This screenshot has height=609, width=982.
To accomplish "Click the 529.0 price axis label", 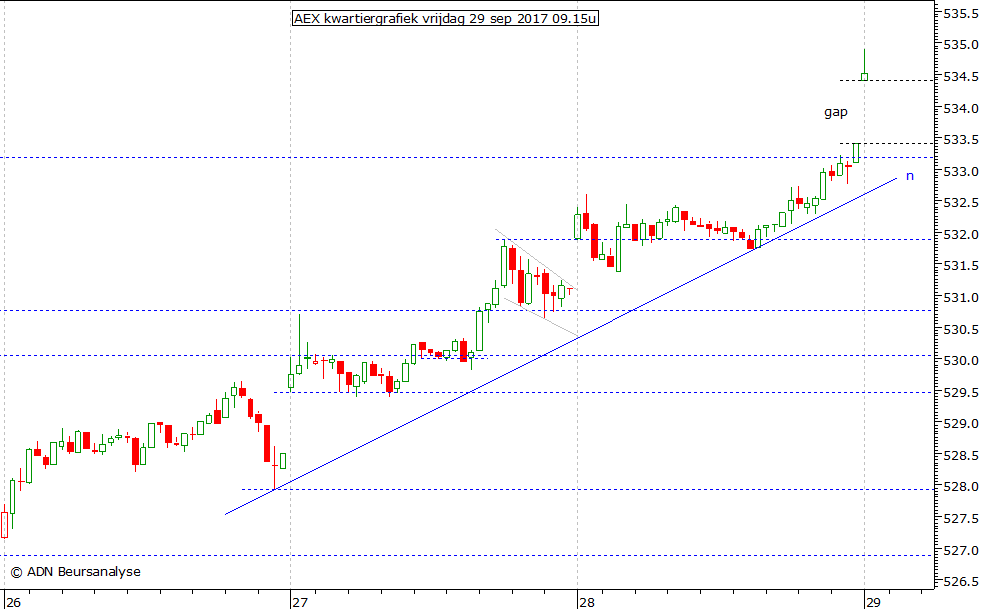I will pos(961,424).
